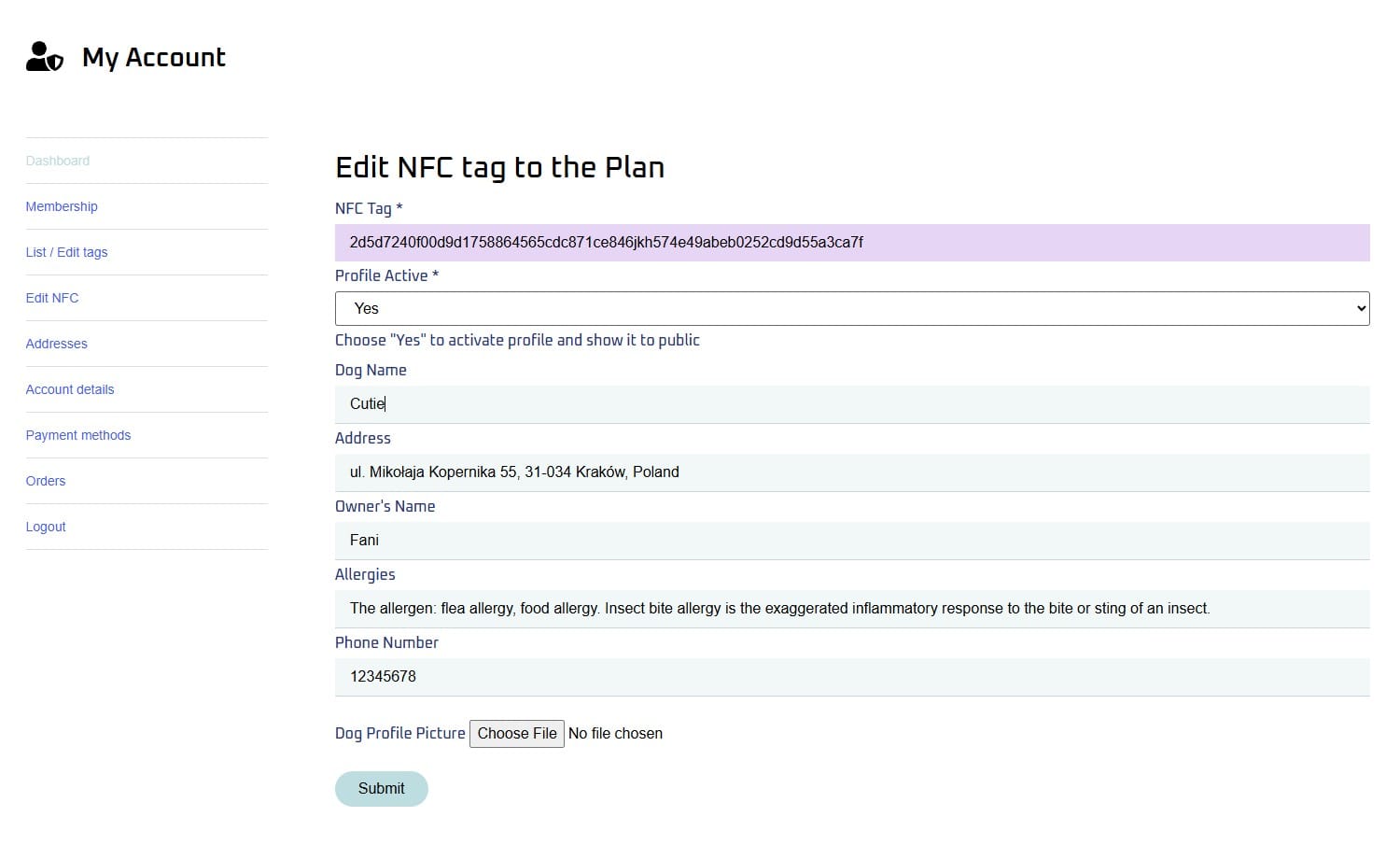
Task: Select the Owner's Name input field
Action: (x=851, y=541)
